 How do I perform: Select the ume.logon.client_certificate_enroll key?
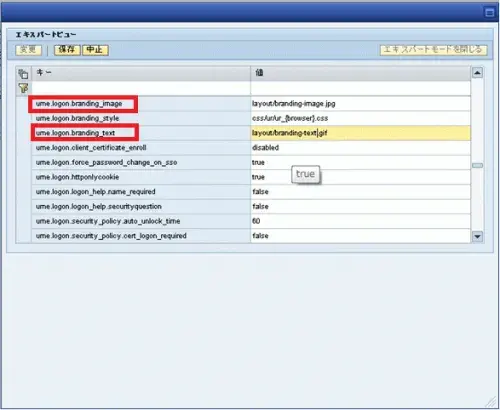(x=91, y=148)
